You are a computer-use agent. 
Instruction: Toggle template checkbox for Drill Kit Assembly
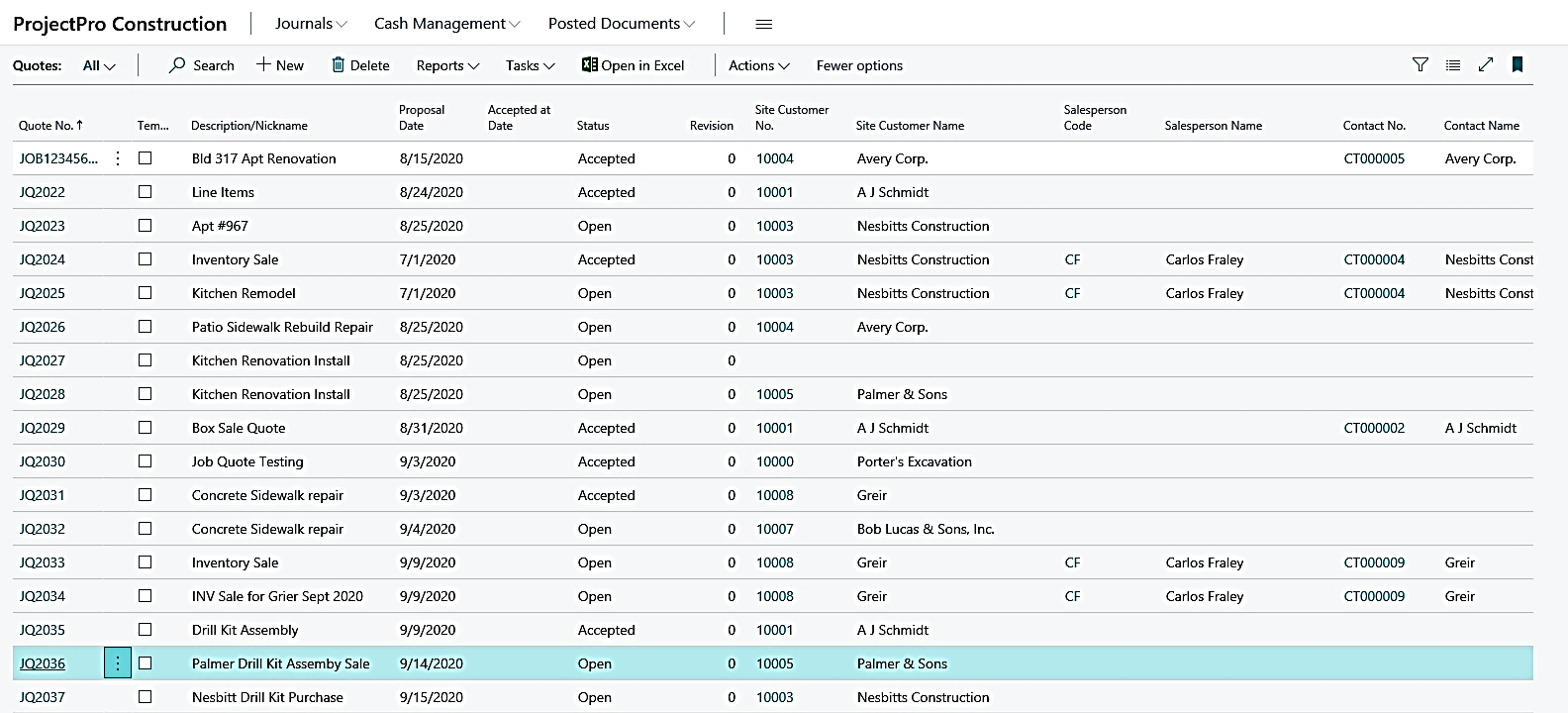pyautogui.click(x=146, y=630)
